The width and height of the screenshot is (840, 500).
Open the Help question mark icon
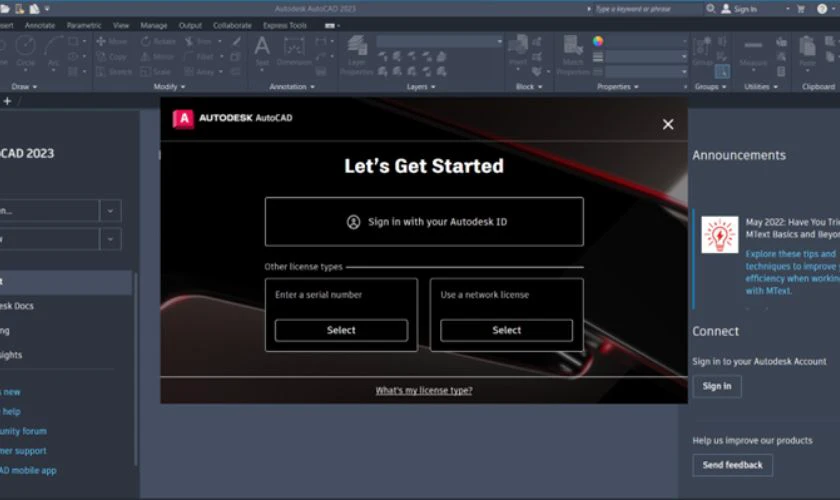tap(822, 9)
